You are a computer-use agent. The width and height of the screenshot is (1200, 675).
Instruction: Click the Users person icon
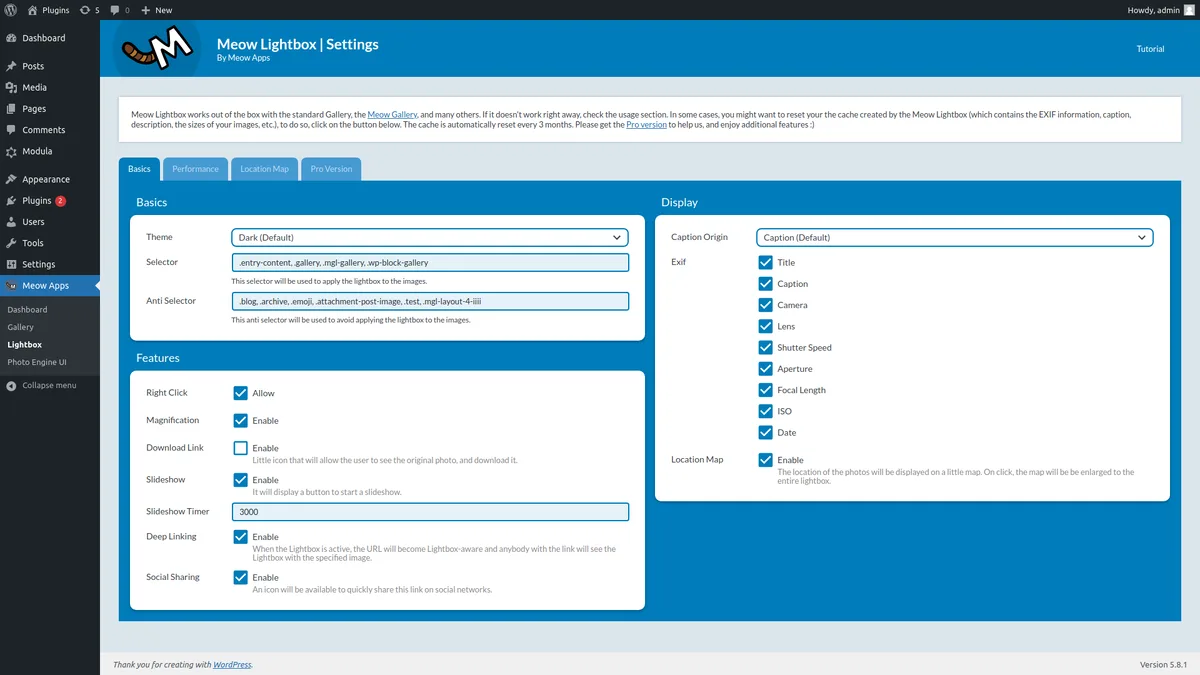[x=11, y=222]
